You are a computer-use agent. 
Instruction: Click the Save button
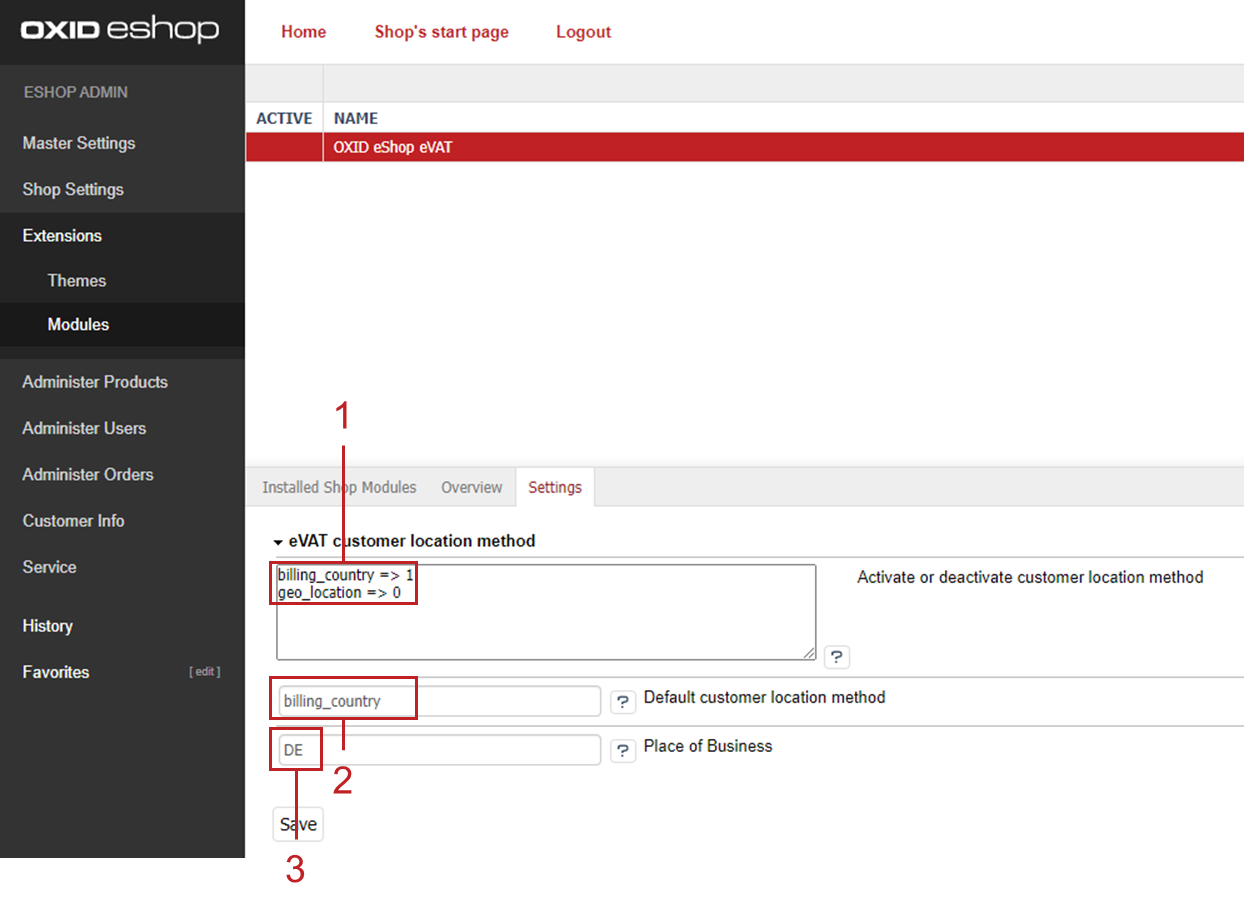[298, 824]
